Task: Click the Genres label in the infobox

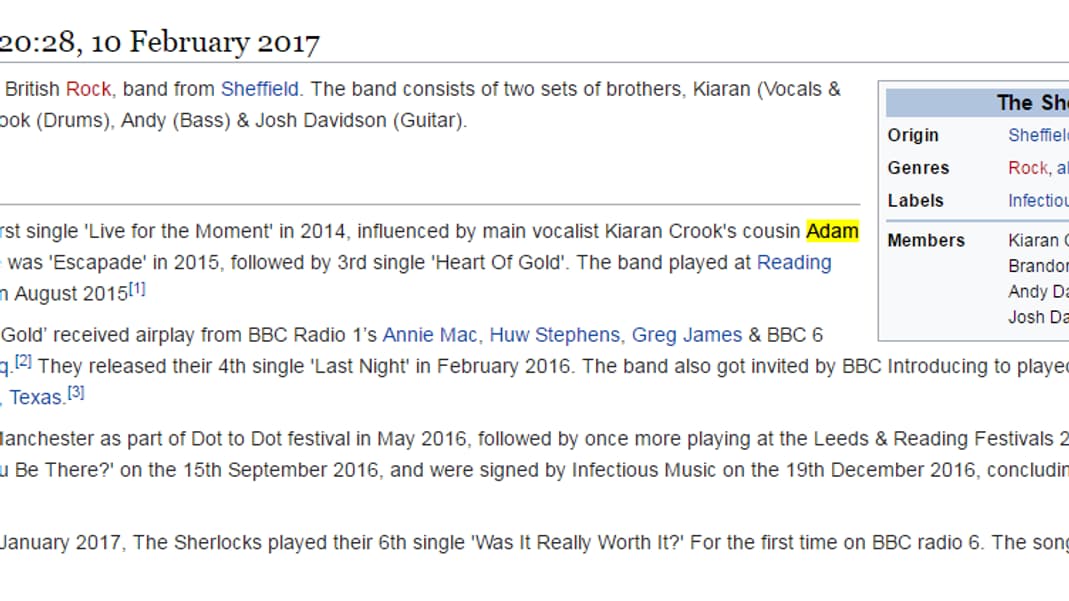Action: (918, 168)
